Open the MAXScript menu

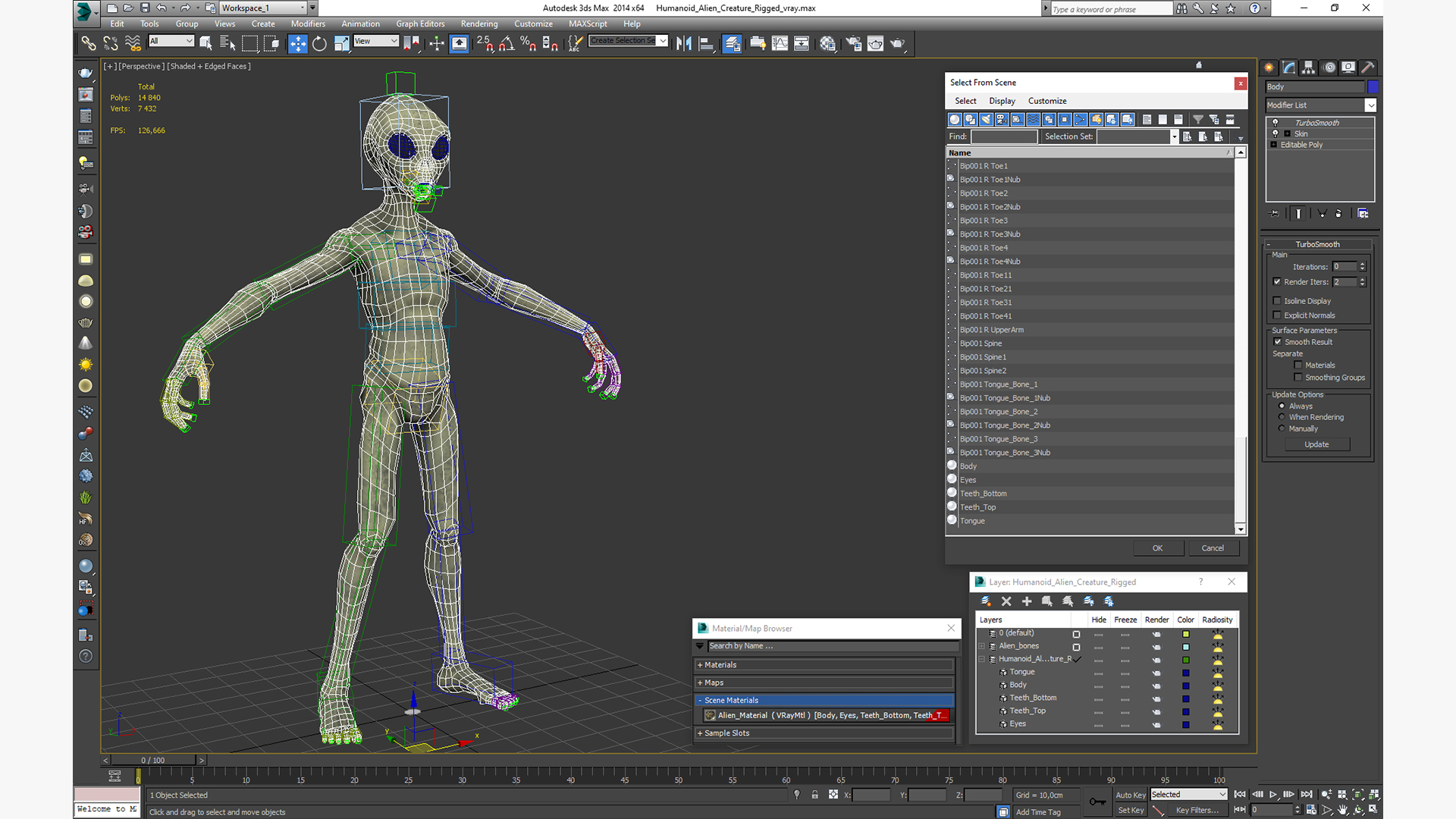click(588, 24)
